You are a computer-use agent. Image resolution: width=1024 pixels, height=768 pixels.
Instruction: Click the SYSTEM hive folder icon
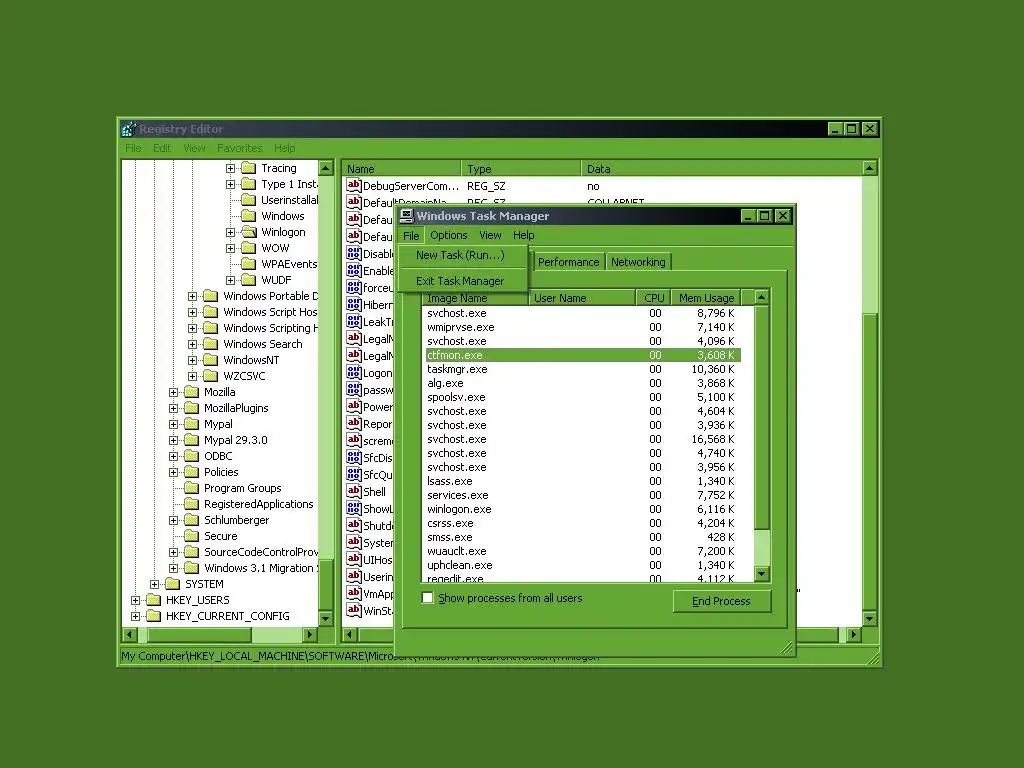click(x=172, y=584)
